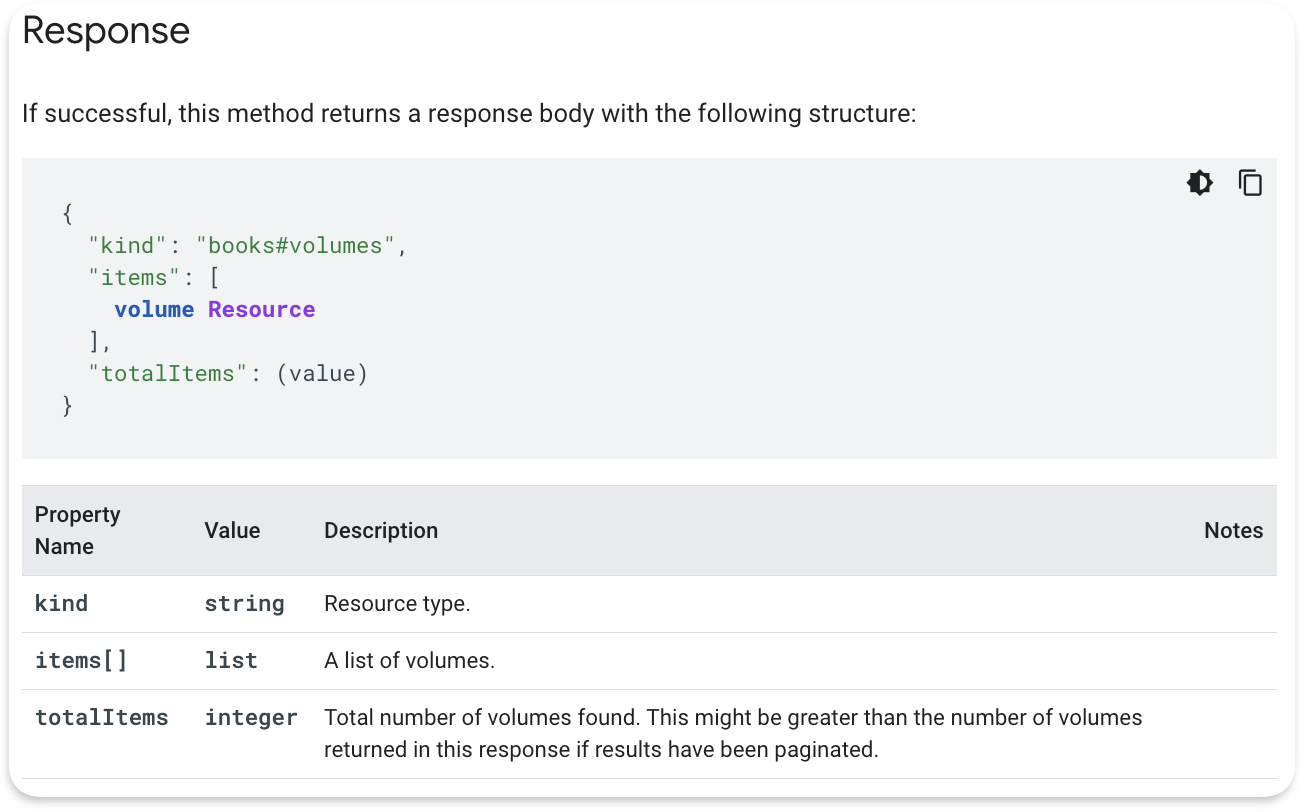Click the (value) placeholder in code
The image size is (1304, 812).
tap(322, 374)
